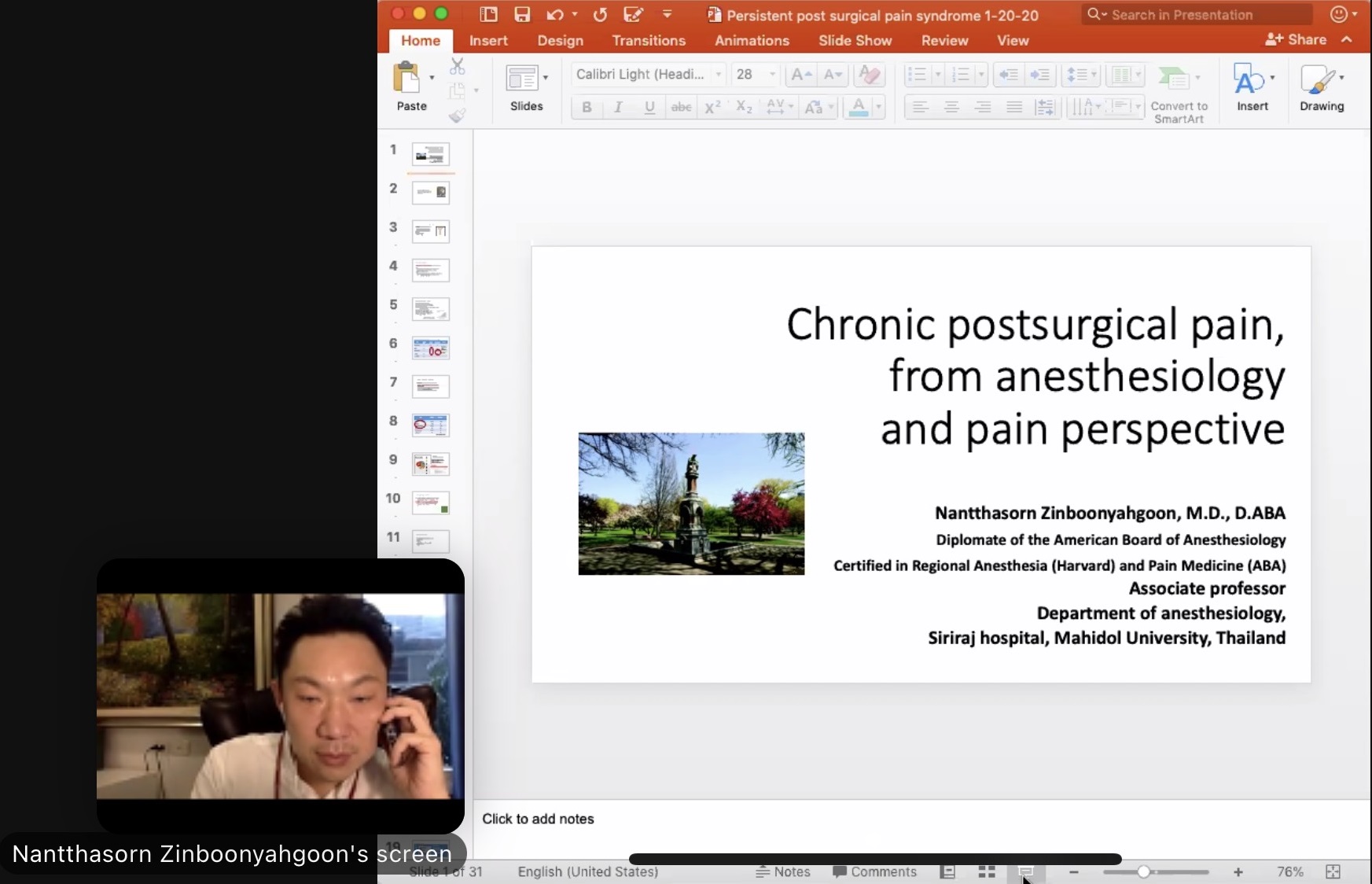This screenshot has width=1372, height=884.
Task: Click Increase Font Size icon
Action: tap(800, 75)
